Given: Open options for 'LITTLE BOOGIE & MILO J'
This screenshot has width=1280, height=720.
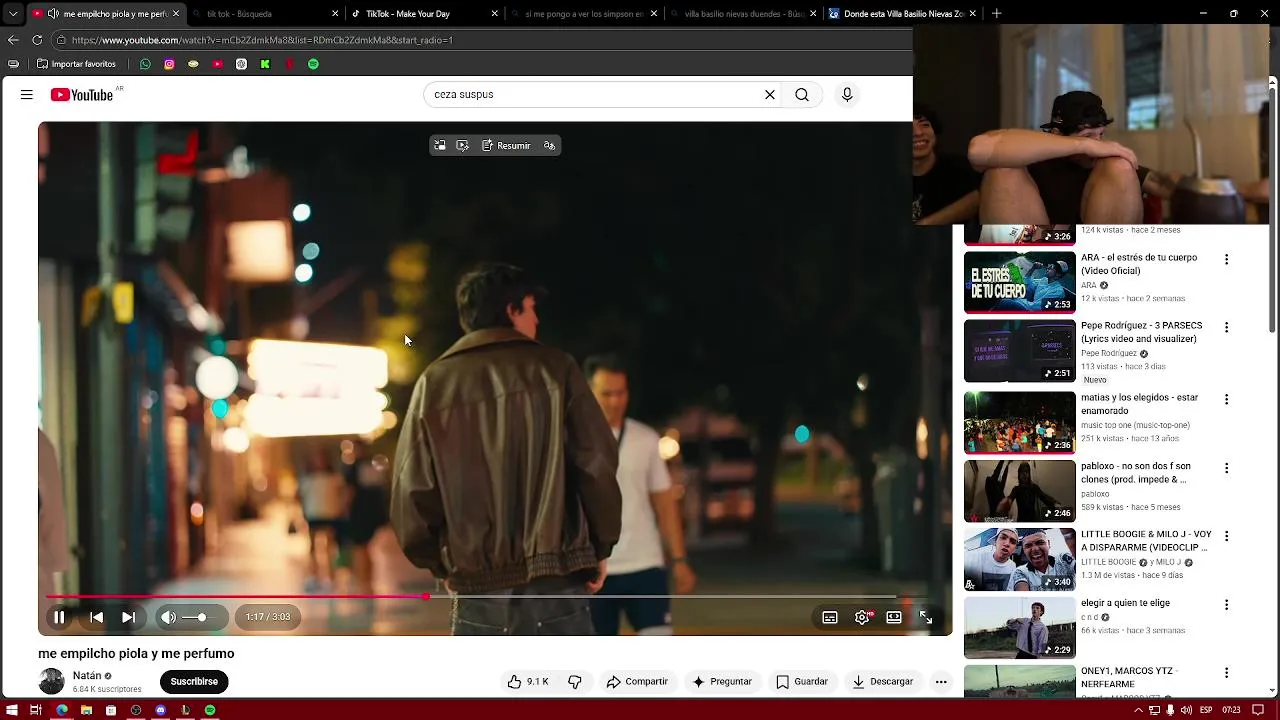Looking at the screenshot, I should point(1226,536).
